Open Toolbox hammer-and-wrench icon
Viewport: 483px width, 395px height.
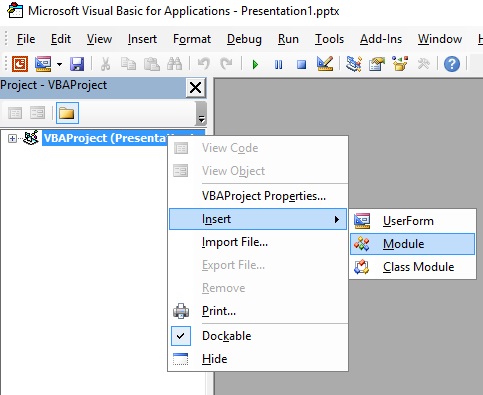[x=423, y=63]
